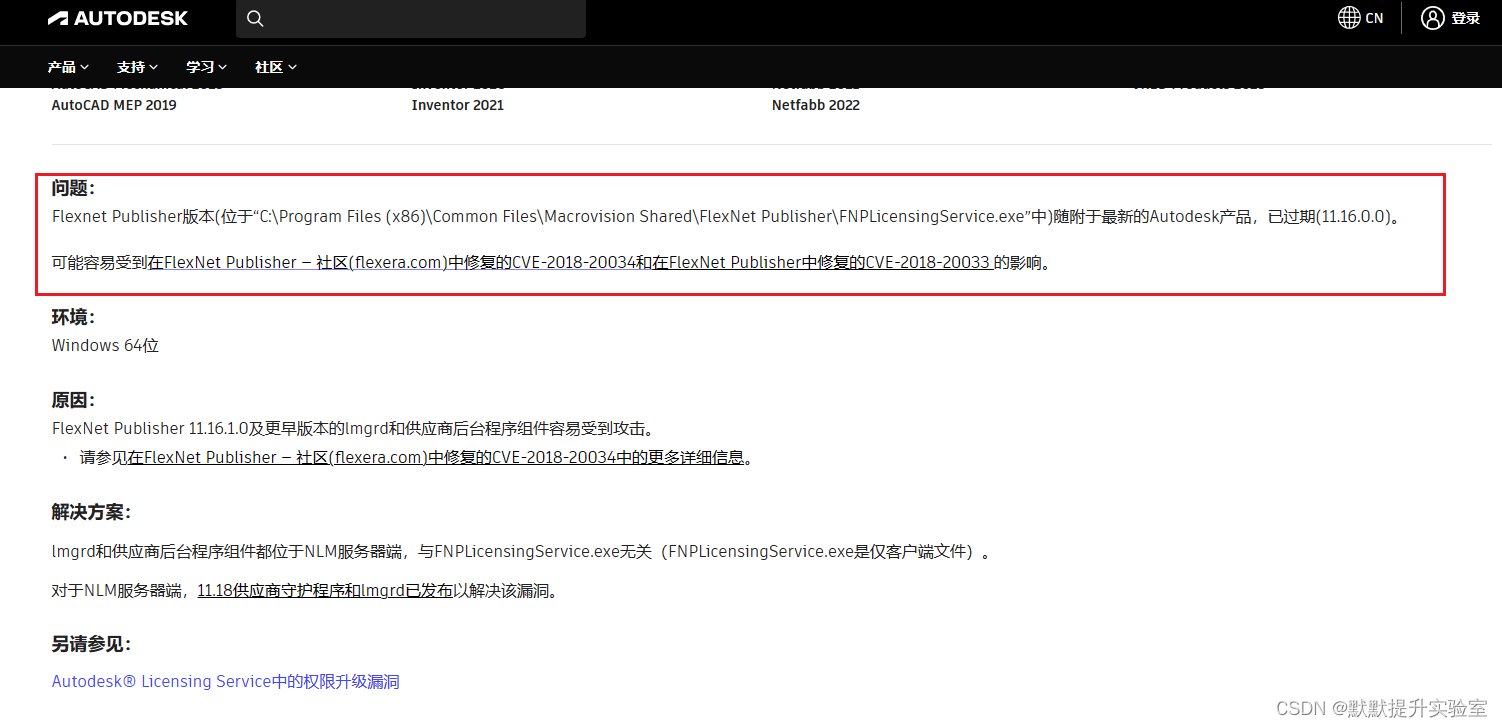Click the FNPLicensingService.exe path sentence
Image resolution: width=1502 pixels, height=727 pixels.
tap(729, 216)
